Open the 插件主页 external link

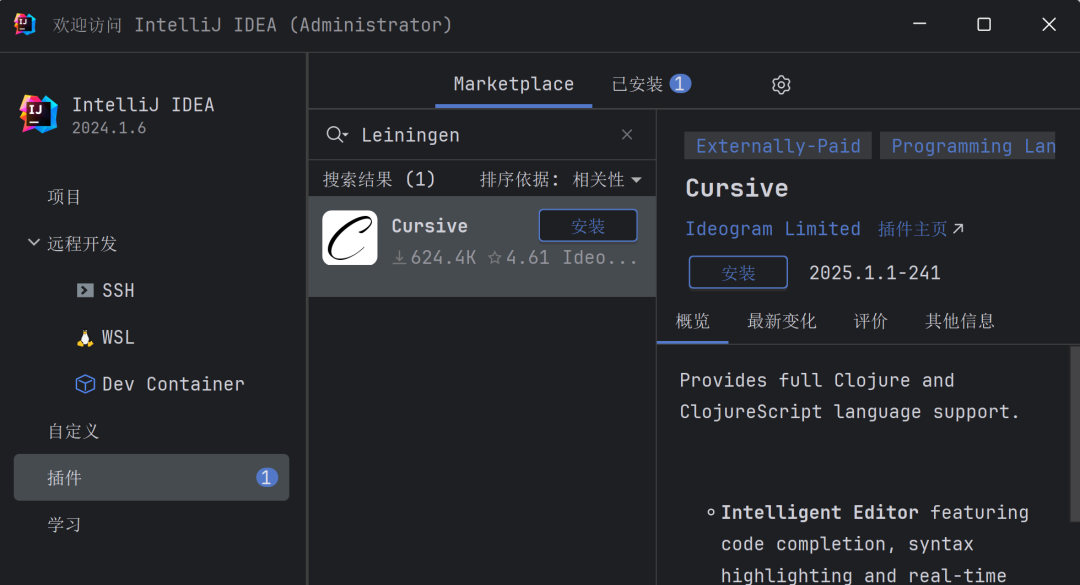click(920, 229)
